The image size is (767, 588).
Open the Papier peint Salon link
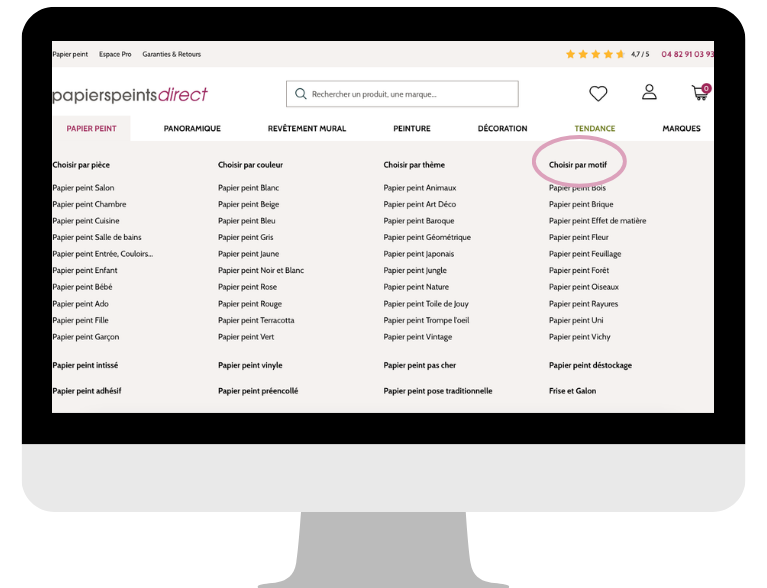83,188
